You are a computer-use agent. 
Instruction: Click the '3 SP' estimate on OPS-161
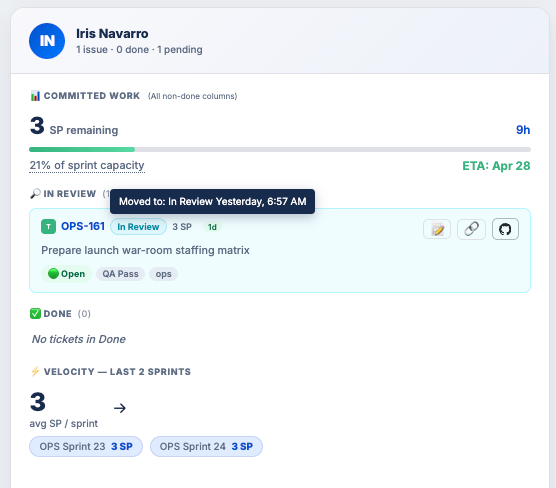coord(182,227)
